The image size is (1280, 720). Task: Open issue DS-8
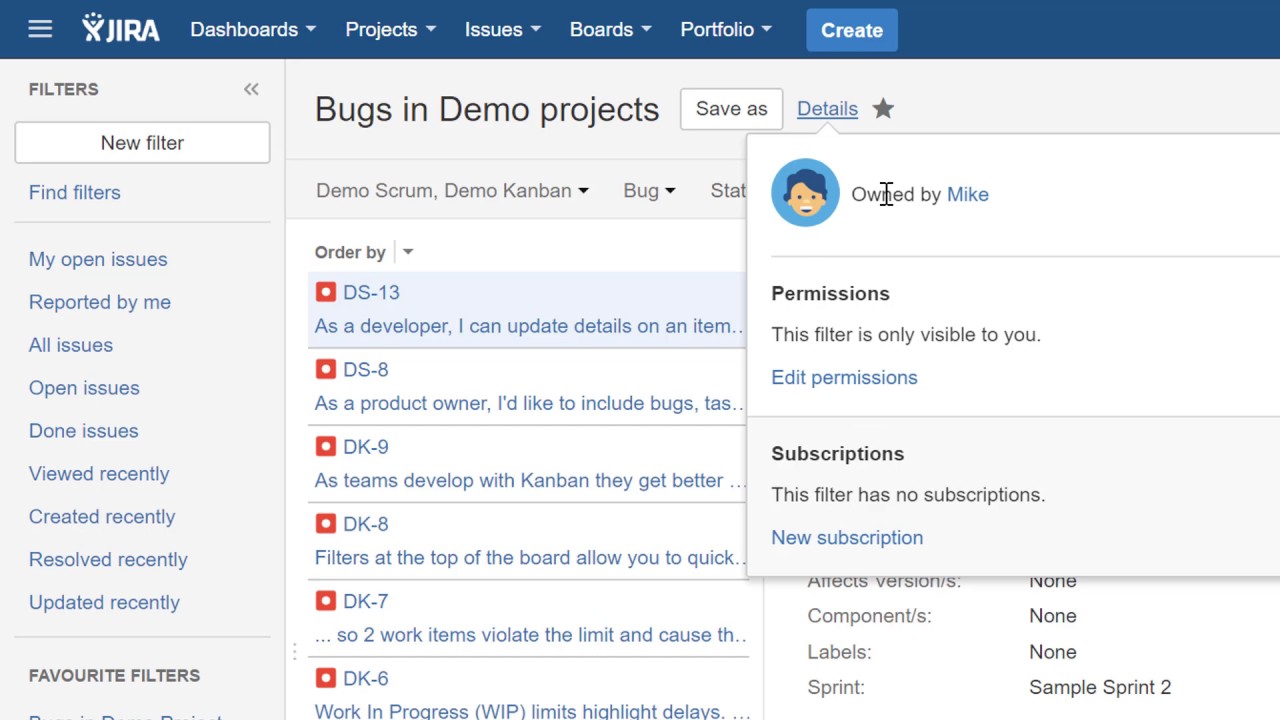(x=365, y=369)
